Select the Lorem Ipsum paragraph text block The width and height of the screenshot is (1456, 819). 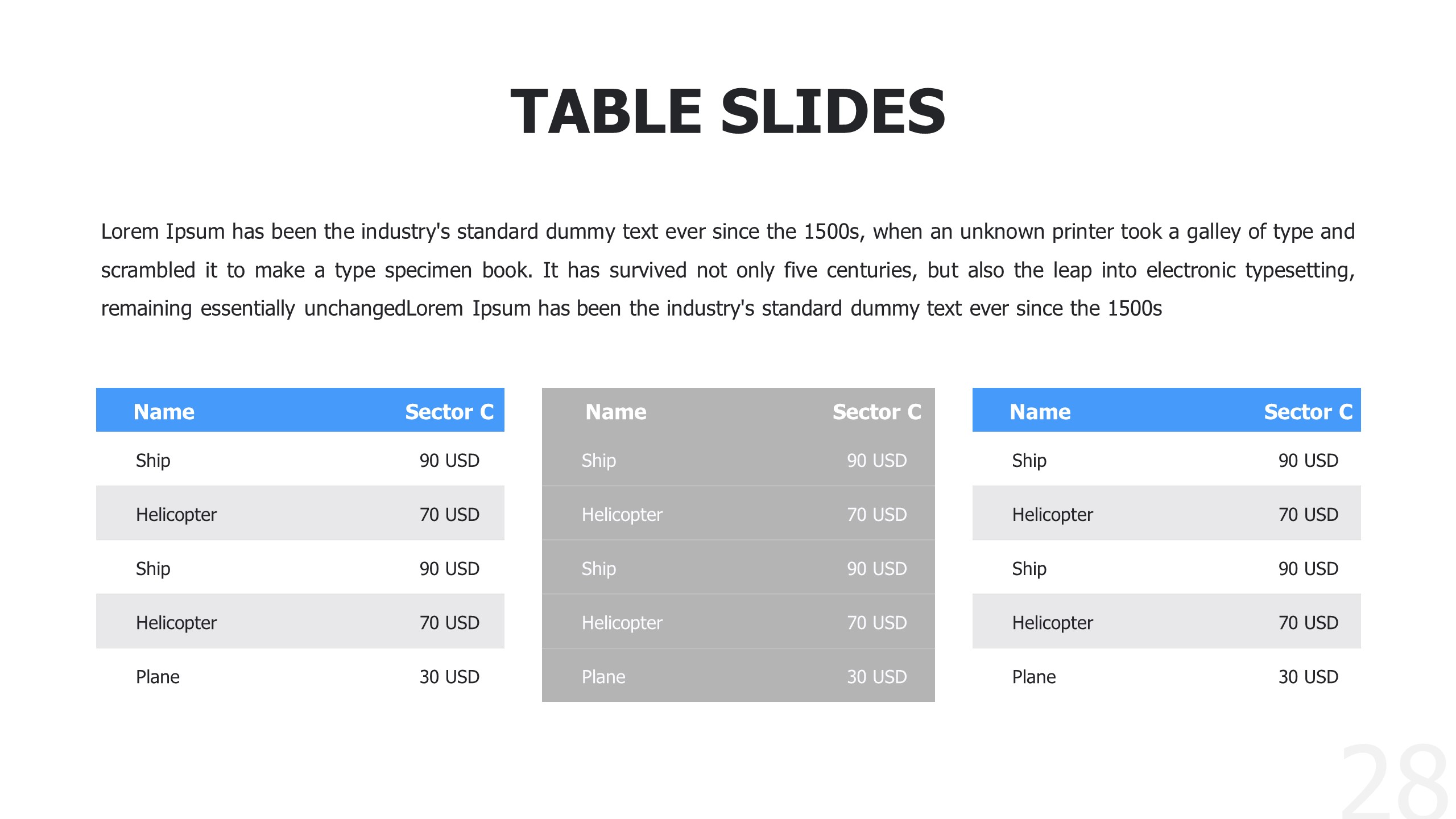tap(728, 270)
